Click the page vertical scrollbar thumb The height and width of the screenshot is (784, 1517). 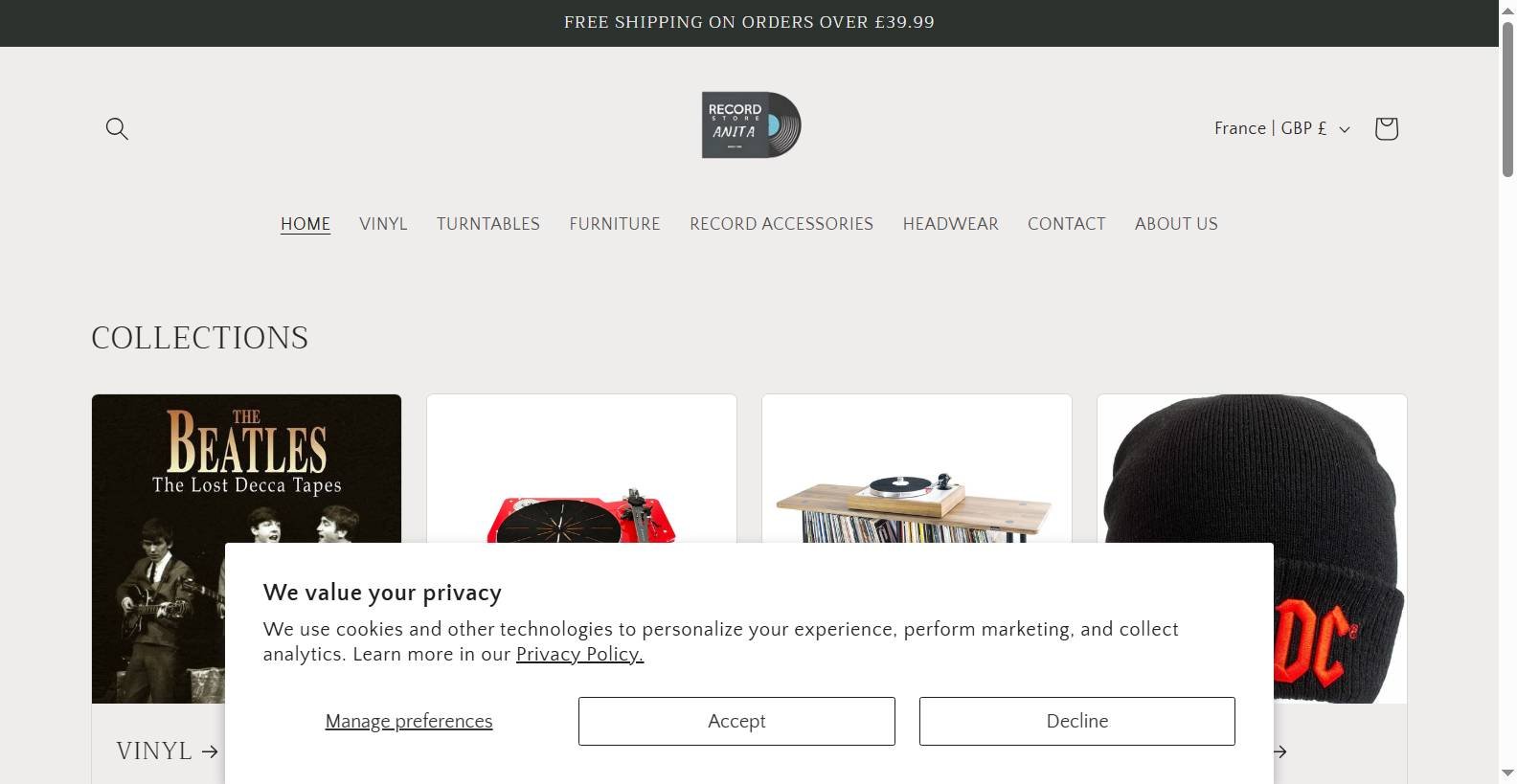[1507, 98]
